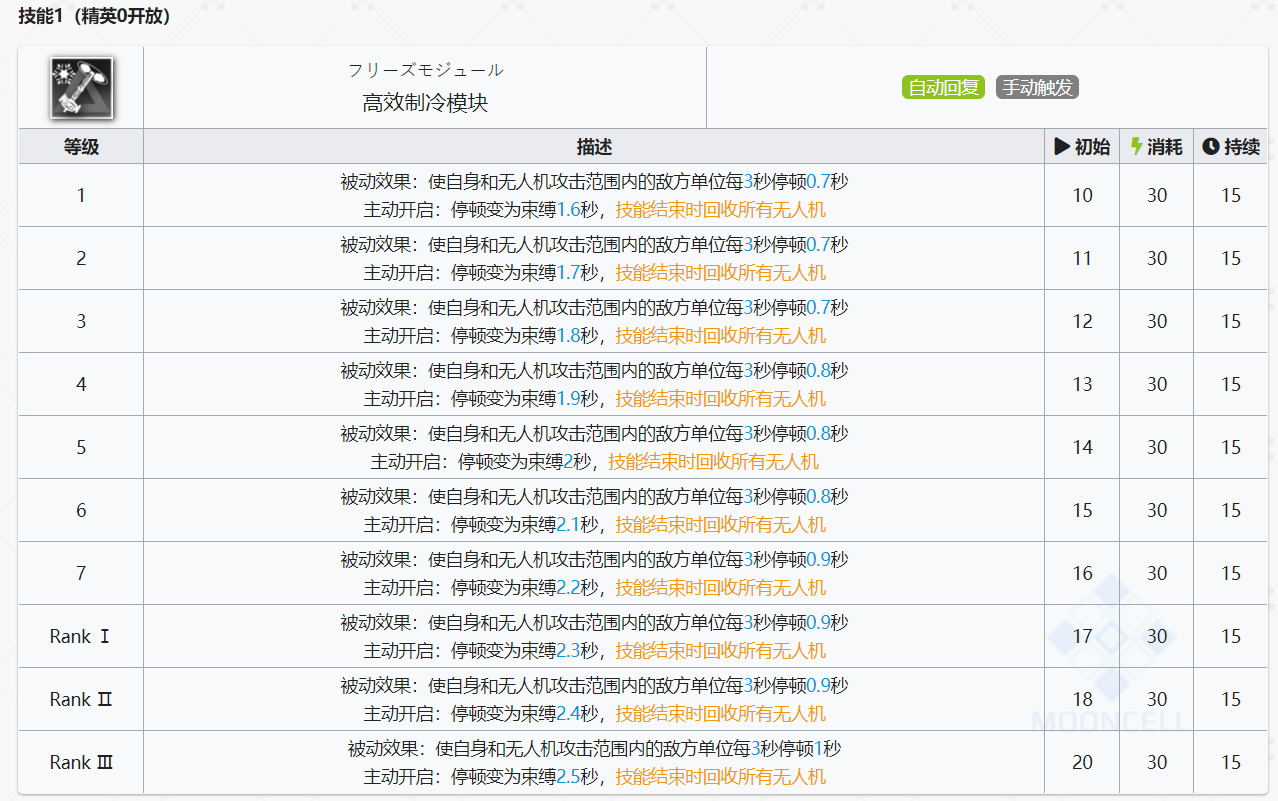Select the Rank Ⅱ row label

tap(81, 700)
